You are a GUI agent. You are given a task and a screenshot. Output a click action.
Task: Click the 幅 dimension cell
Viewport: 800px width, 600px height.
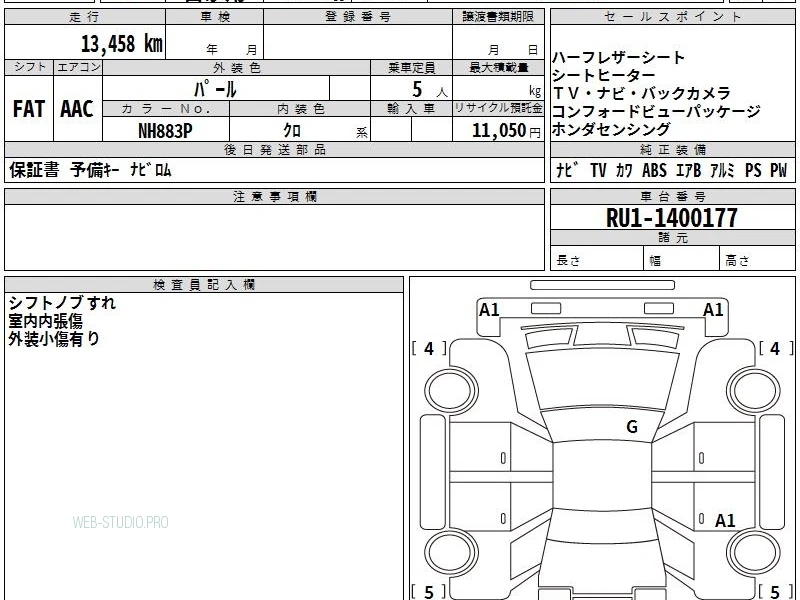(x=682, y=260)
